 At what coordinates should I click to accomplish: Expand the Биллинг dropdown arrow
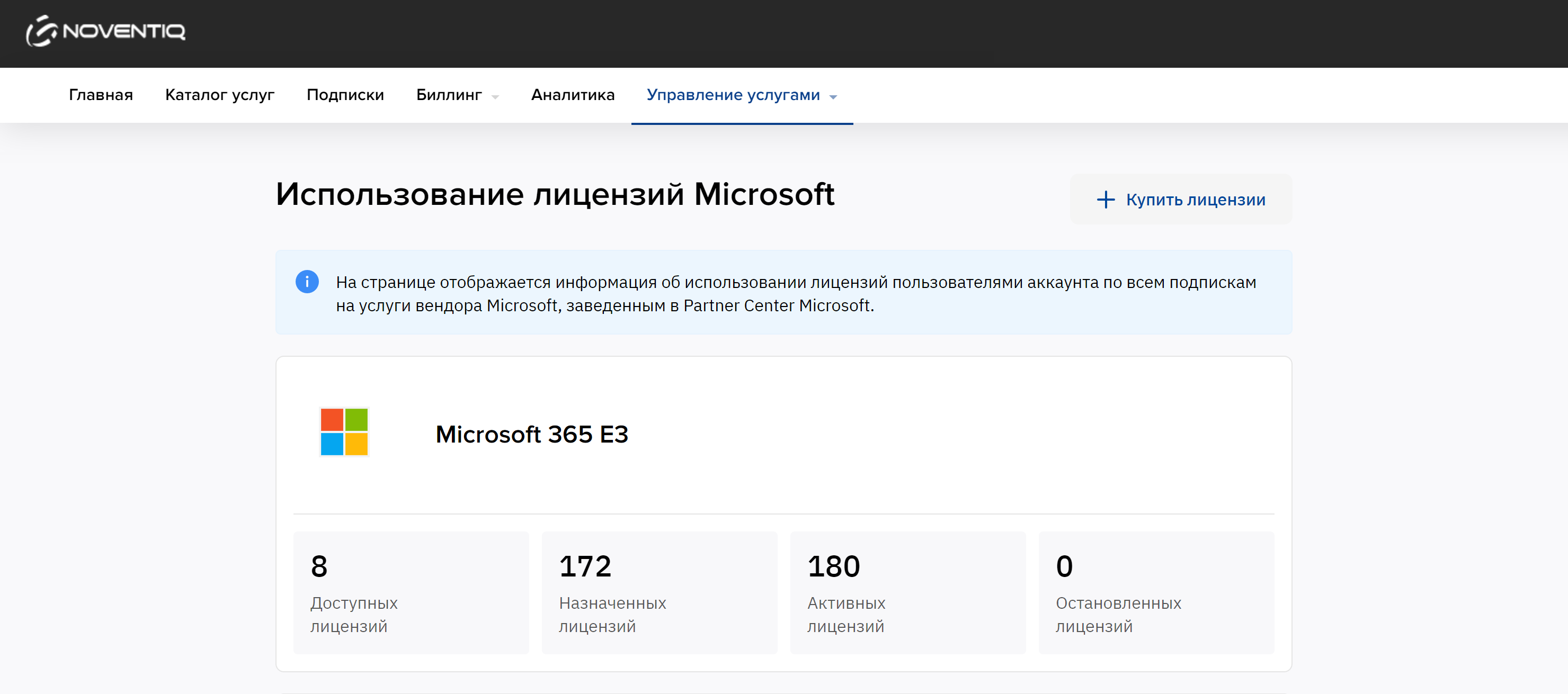tap(495, 97)
